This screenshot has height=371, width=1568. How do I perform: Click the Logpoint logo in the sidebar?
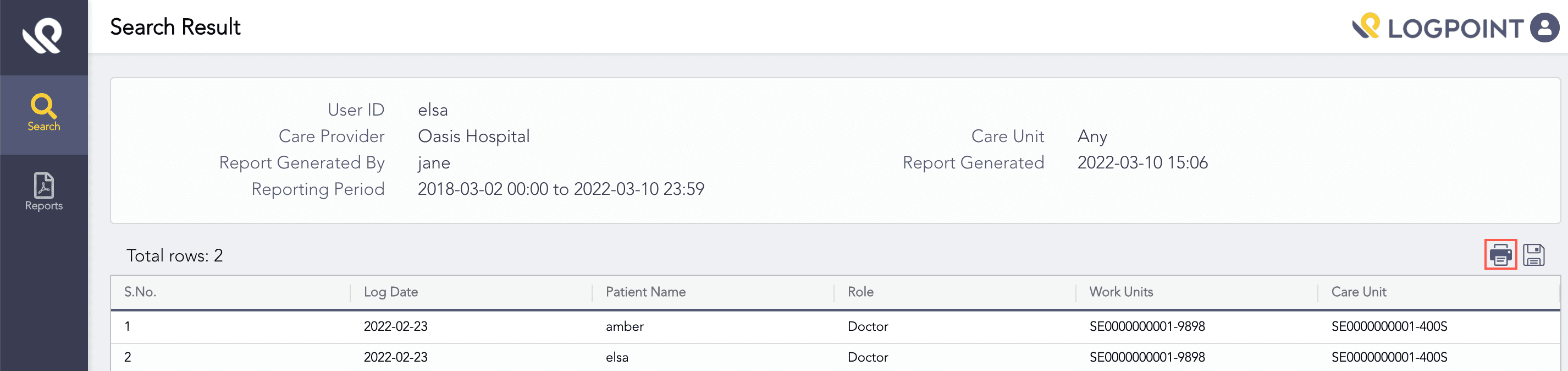43,35
